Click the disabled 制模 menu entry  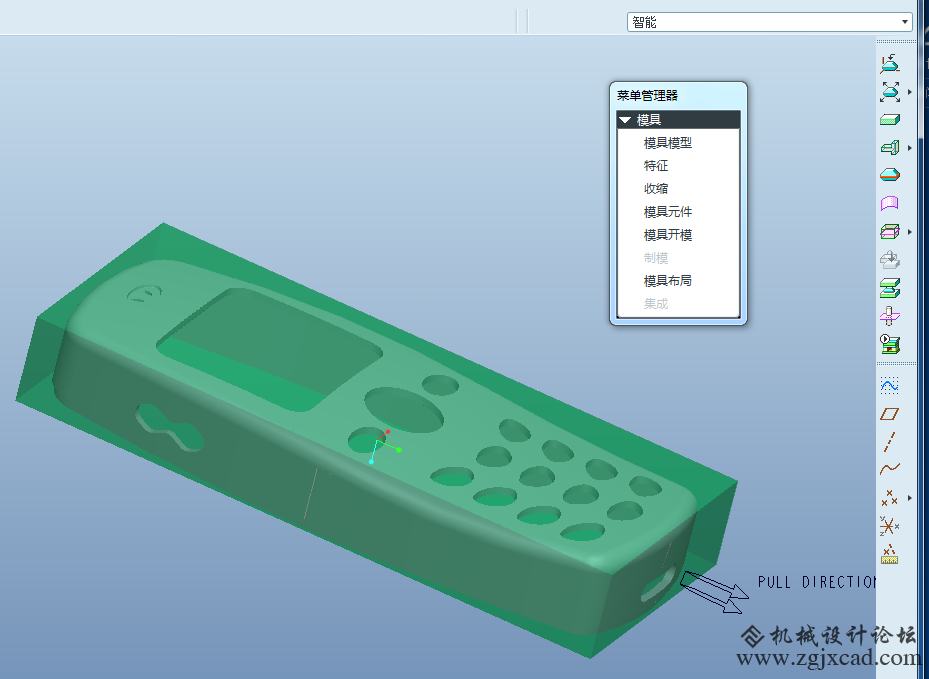pos(656,258)
